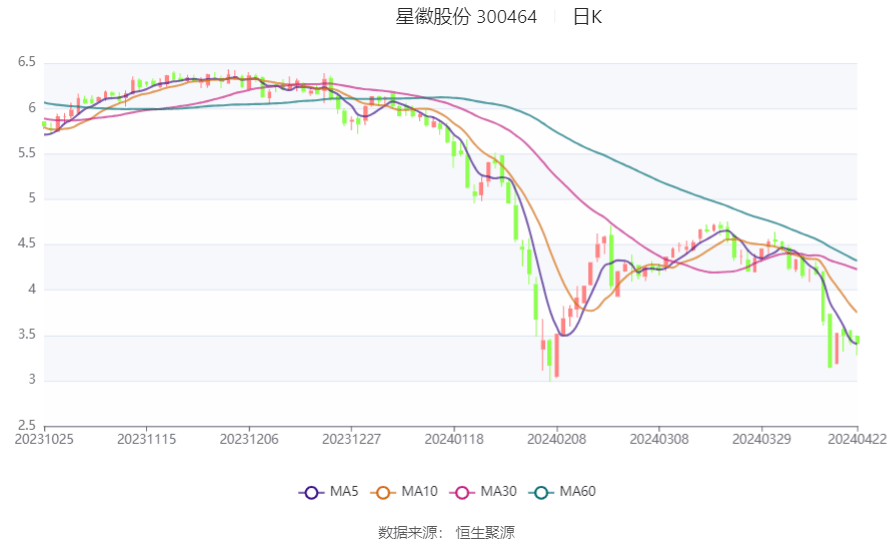
Task: Click the 6.5 price axis label
Action: click(27, 62)
